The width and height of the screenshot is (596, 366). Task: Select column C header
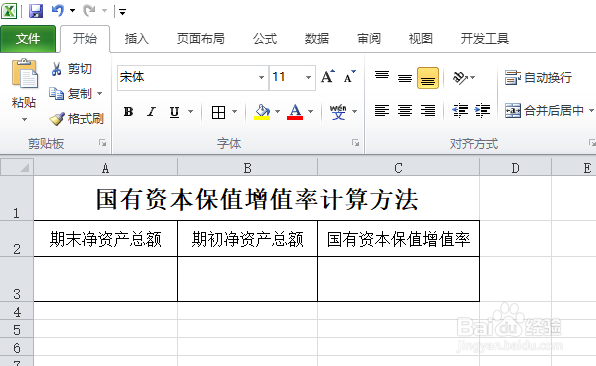click(x=398, y=168)
